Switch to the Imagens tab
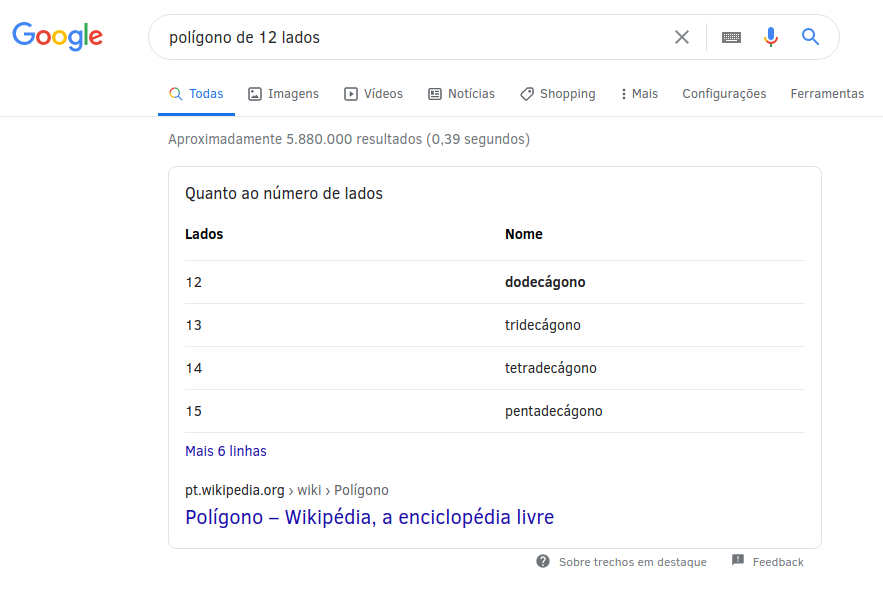 [283, 94]
